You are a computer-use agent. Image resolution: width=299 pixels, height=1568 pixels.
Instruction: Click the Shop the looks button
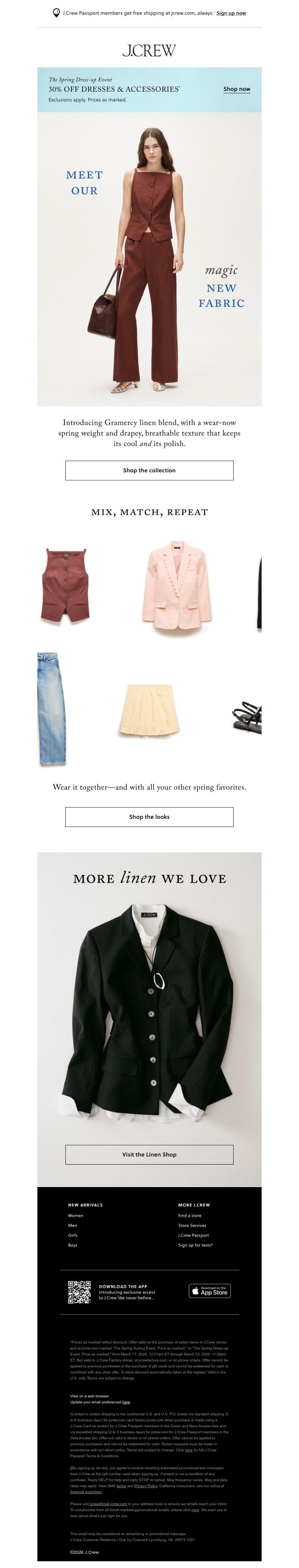point(149,817)
